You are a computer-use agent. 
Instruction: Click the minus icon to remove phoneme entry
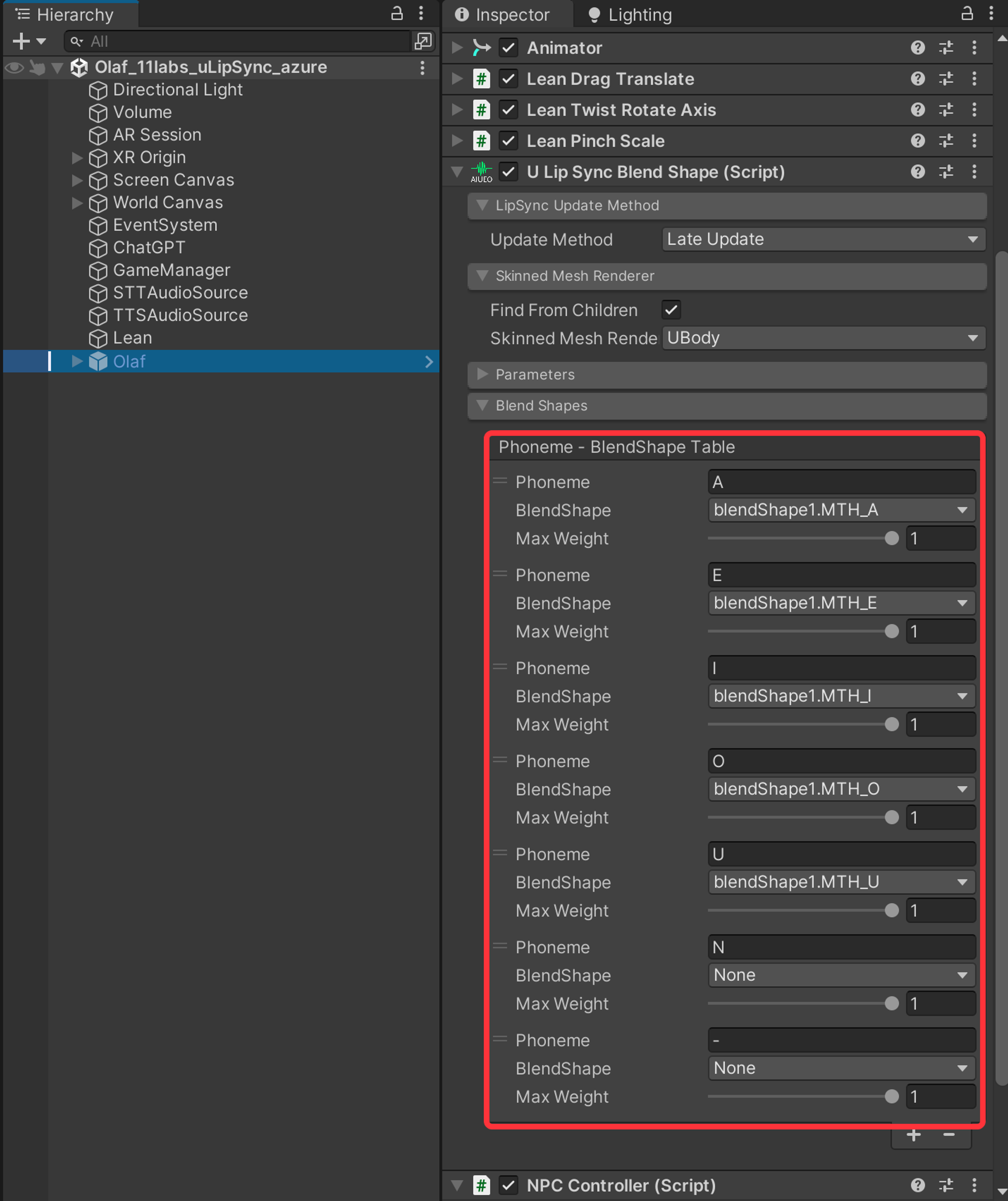(949, 1135)
